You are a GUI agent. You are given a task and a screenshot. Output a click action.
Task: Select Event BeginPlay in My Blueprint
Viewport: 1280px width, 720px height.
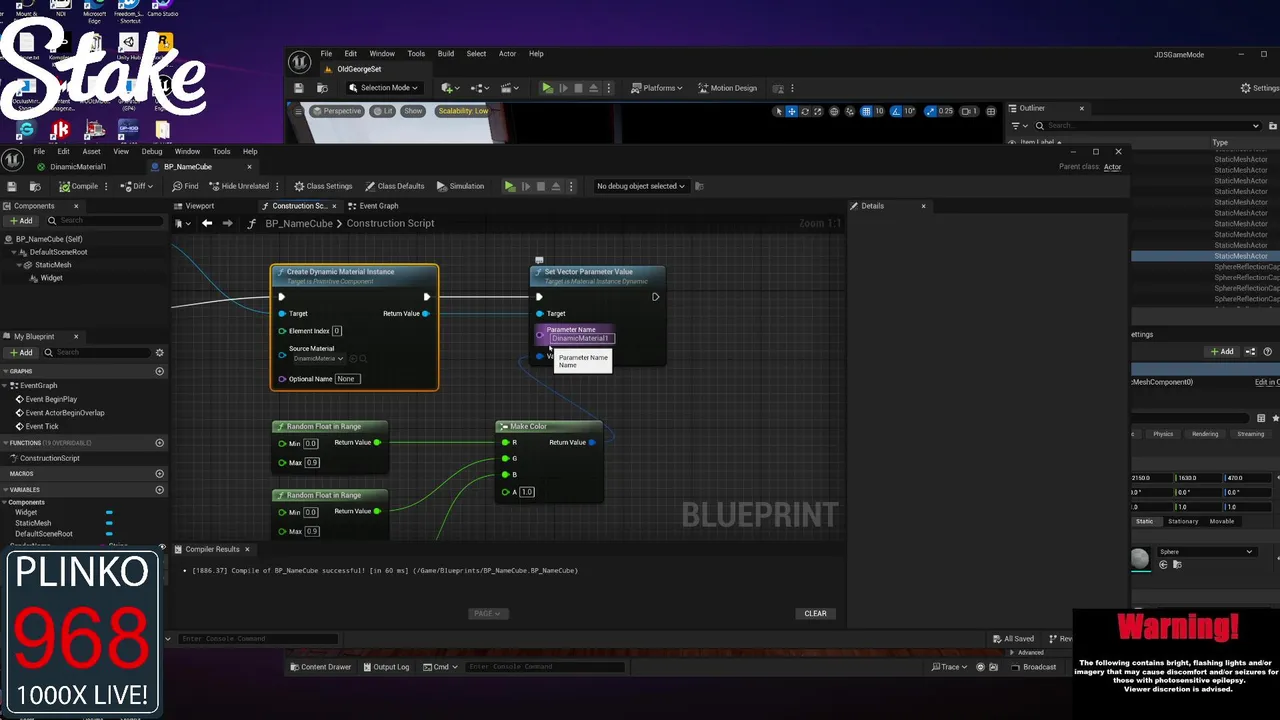[51, 399]
